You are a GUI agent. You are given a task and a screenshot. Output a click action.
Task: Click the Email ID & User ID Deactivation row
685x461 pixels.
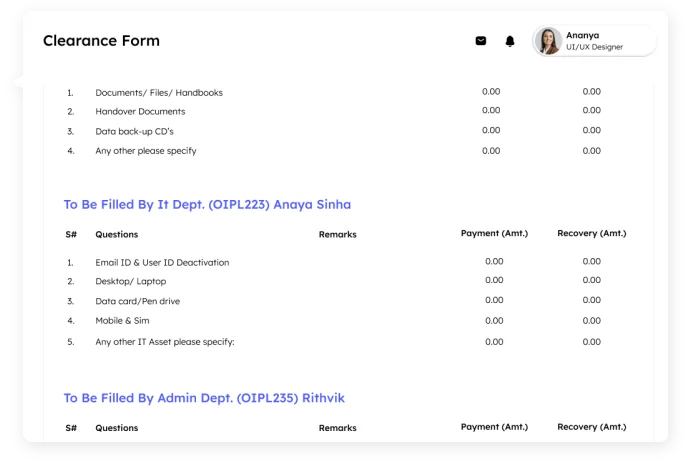point(162,262)
